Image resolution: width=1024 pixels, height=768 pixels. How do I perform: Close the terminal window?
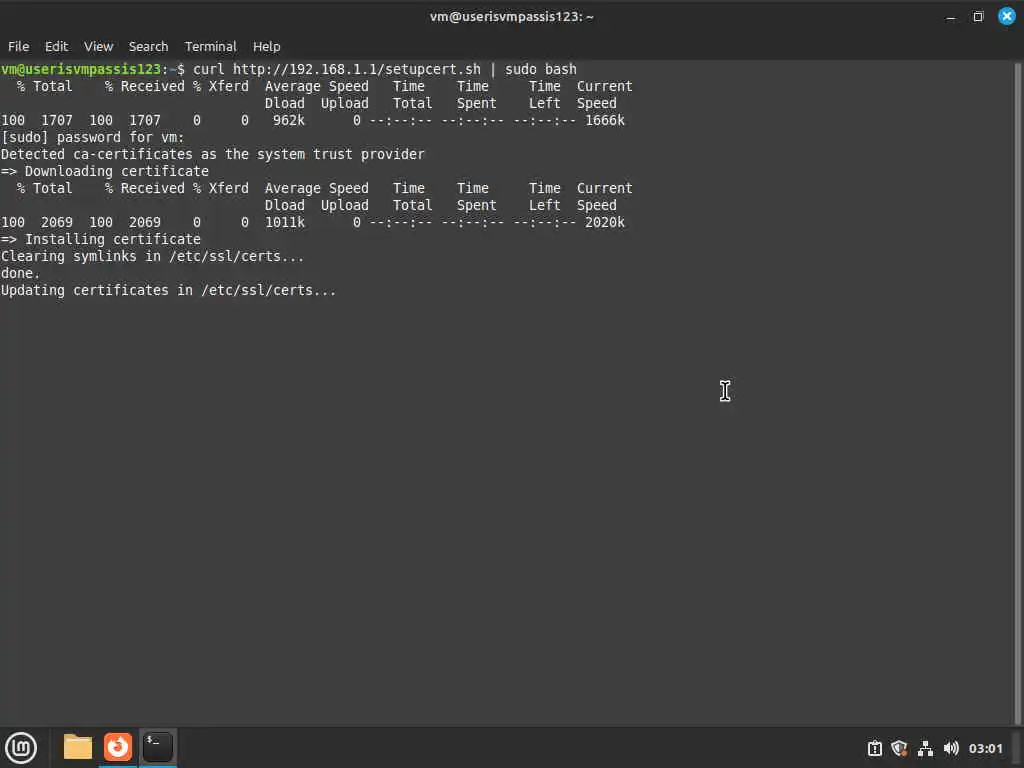[x=1006, y=16]
